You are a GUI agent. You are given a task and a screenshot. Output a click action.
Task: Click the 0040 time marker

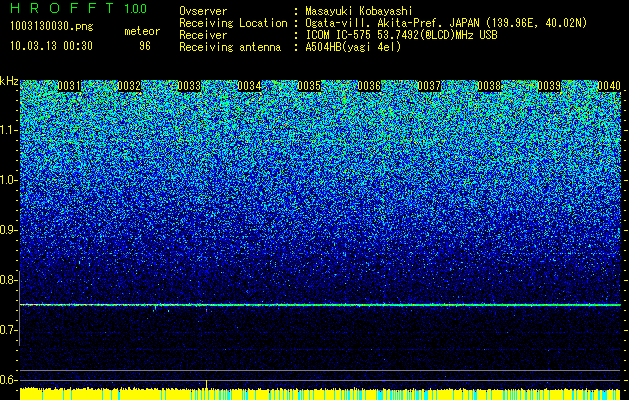pyautogui.click(x=609, y=86)
